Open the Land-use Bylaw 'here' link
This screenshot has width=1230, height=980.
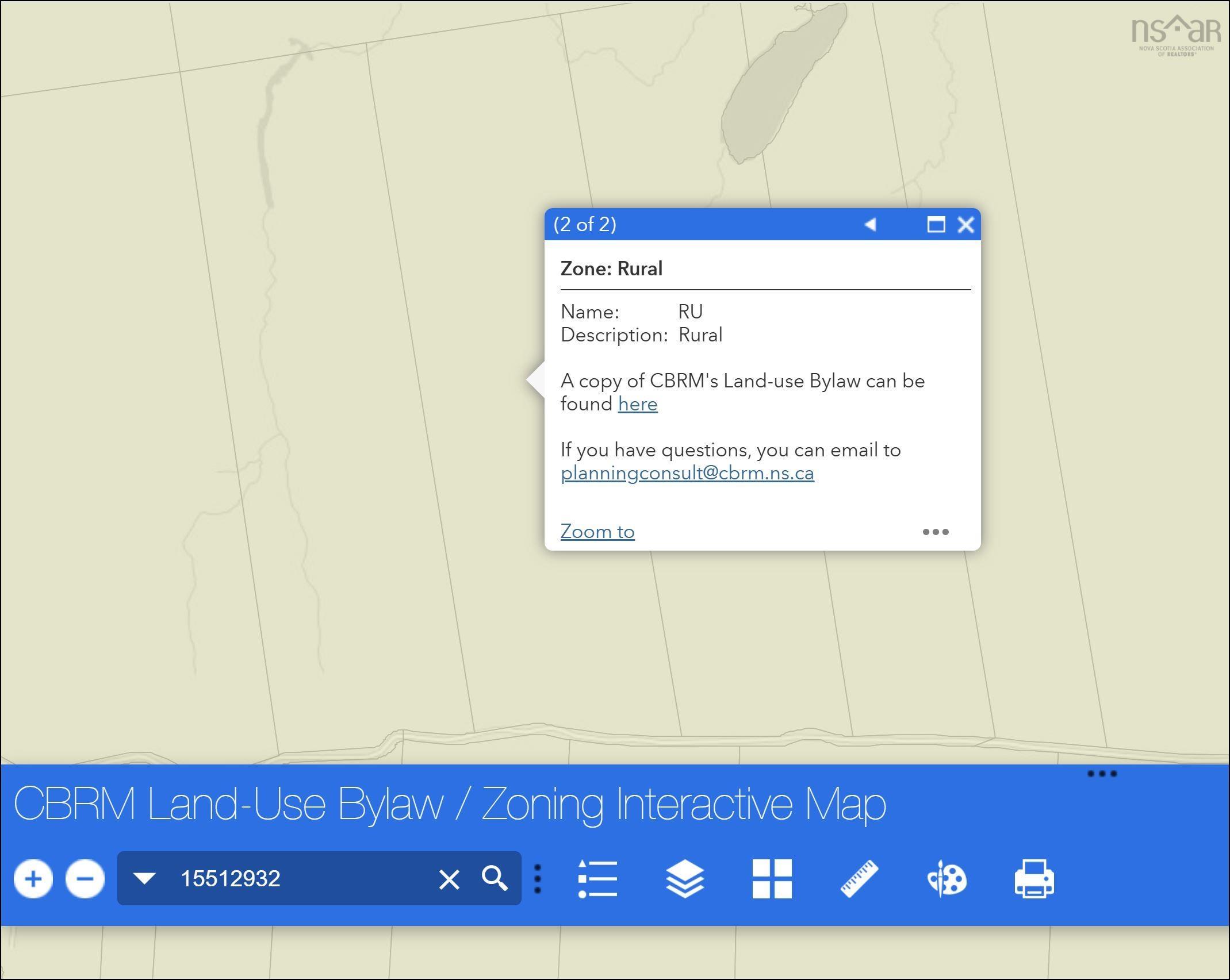point(637,404)
